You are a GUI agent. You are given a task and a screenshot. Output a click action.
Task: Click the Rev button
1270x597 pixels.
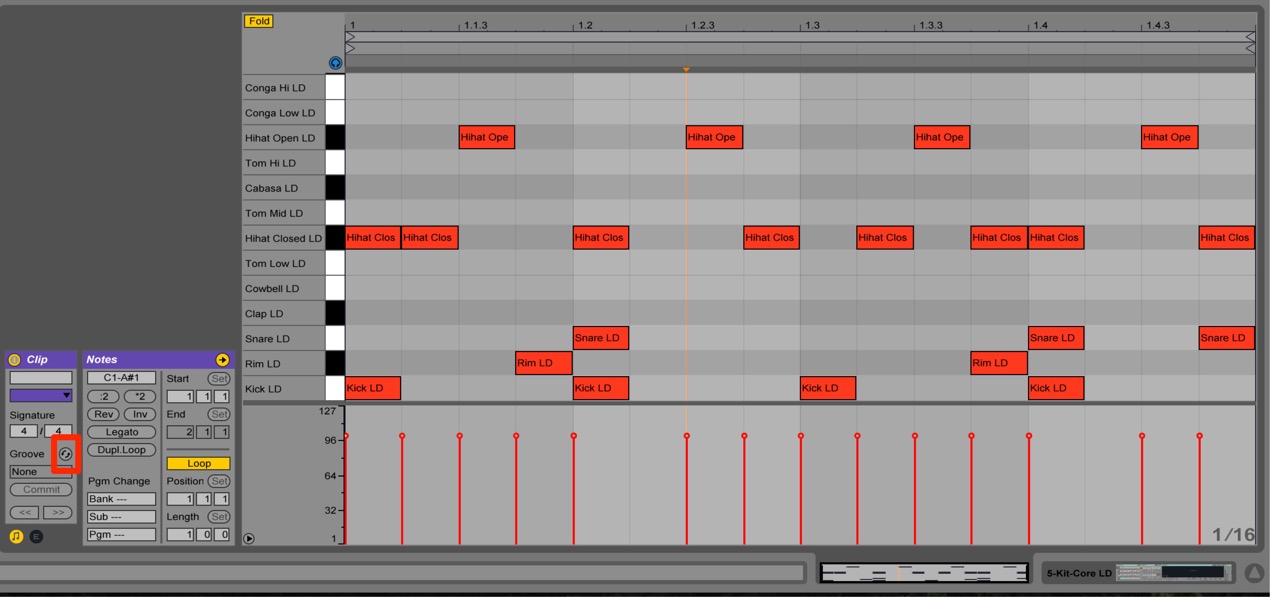pyautogui.click(x=104, y=414)
